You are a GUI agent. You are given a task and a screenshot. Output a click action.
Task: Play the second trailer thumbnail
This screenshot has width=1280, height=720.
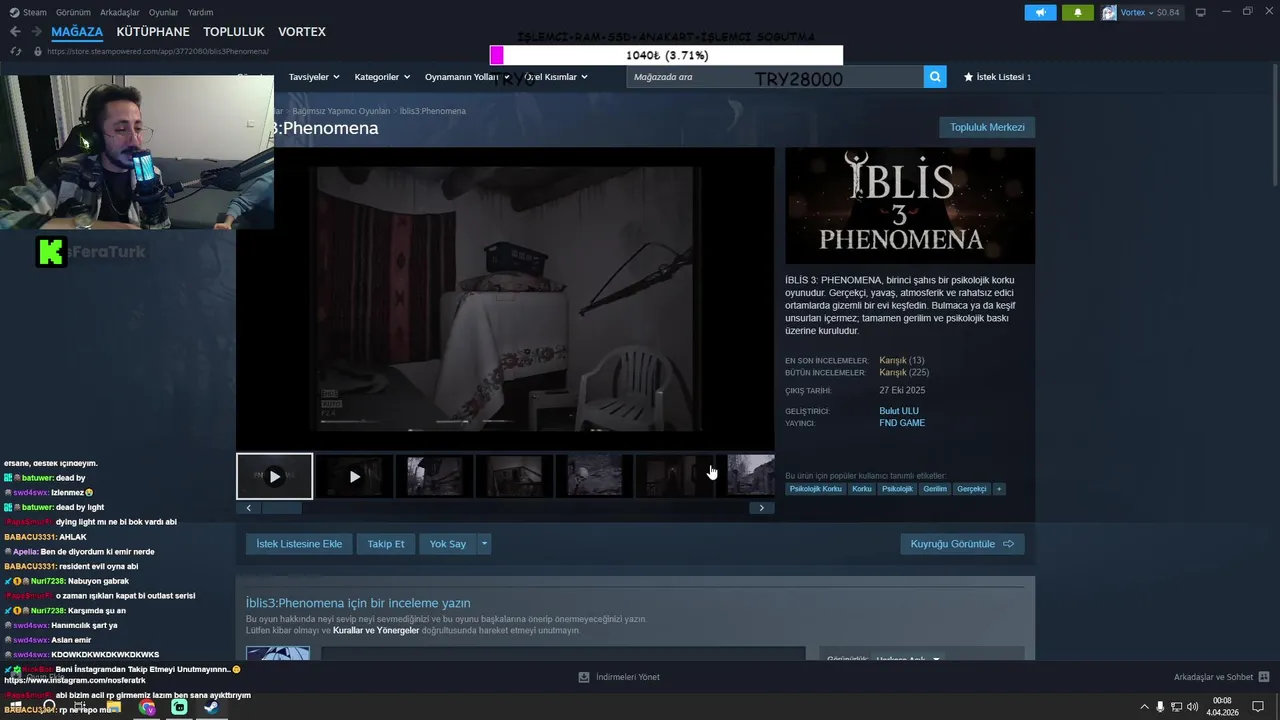pos(354,476)
